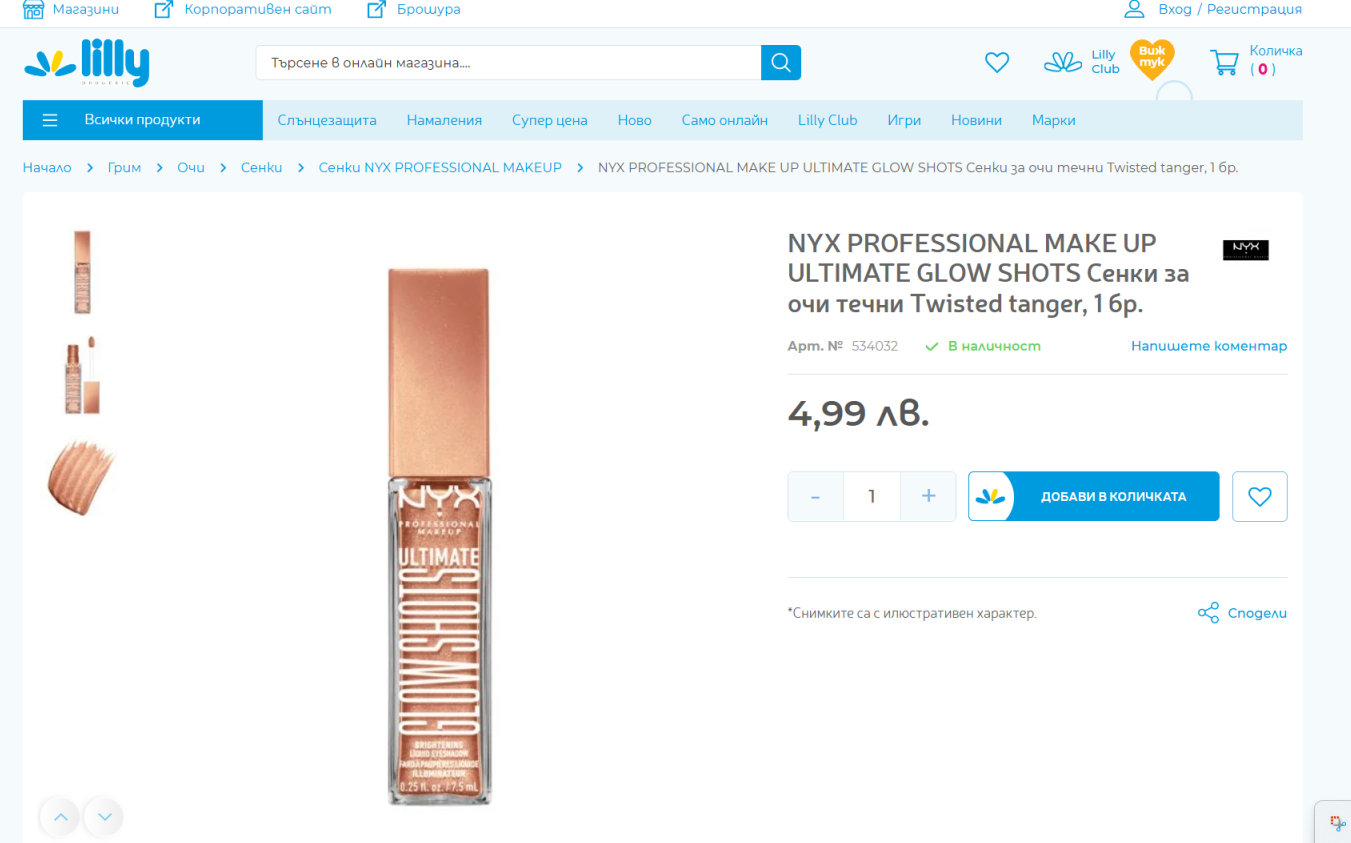This screenshot has height=843, width=1351.
Task: Expand the Всички продукти menu
Action: 142,120
